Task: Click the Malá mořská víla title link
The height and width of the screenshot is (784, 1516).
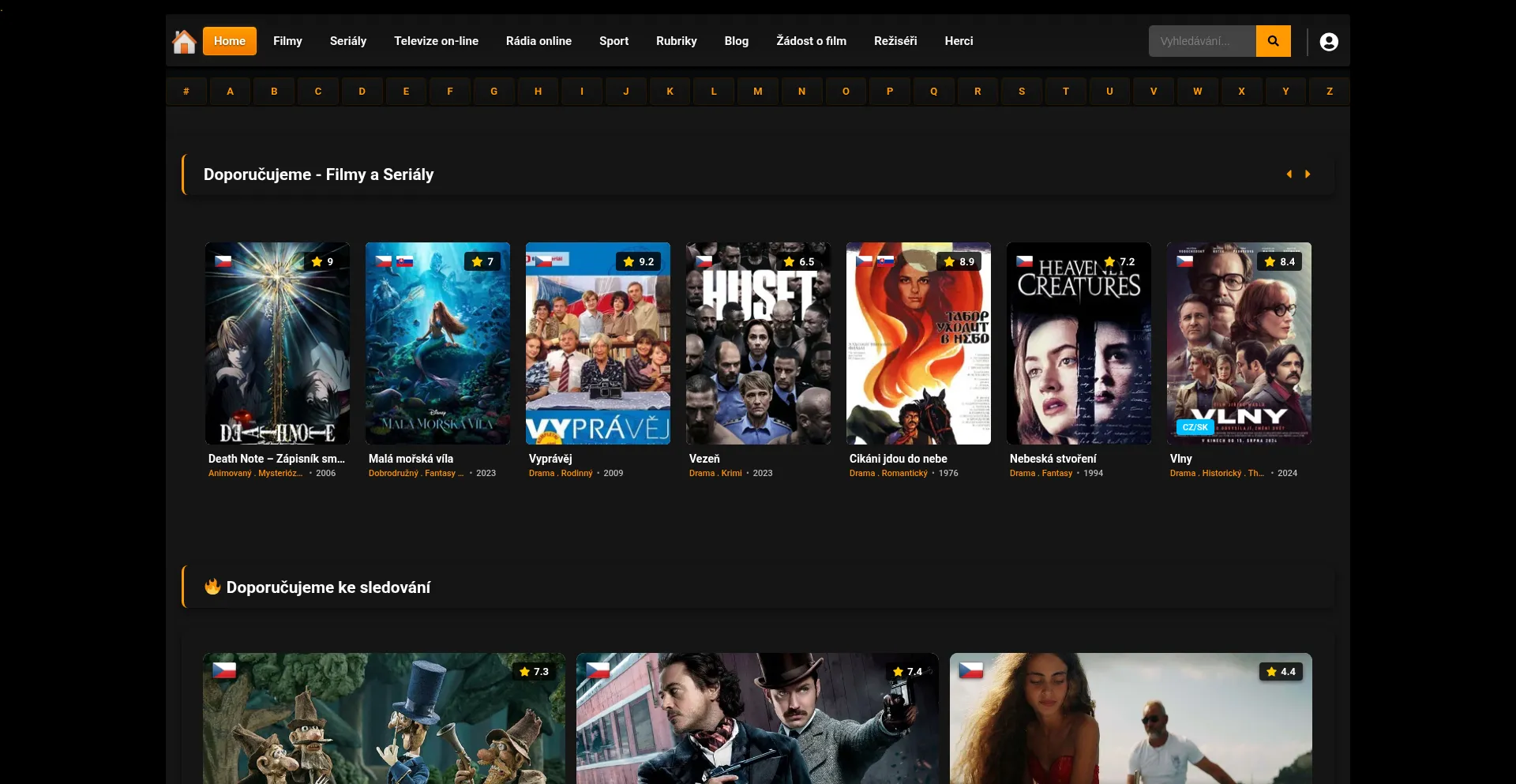Action: point(411,459)
